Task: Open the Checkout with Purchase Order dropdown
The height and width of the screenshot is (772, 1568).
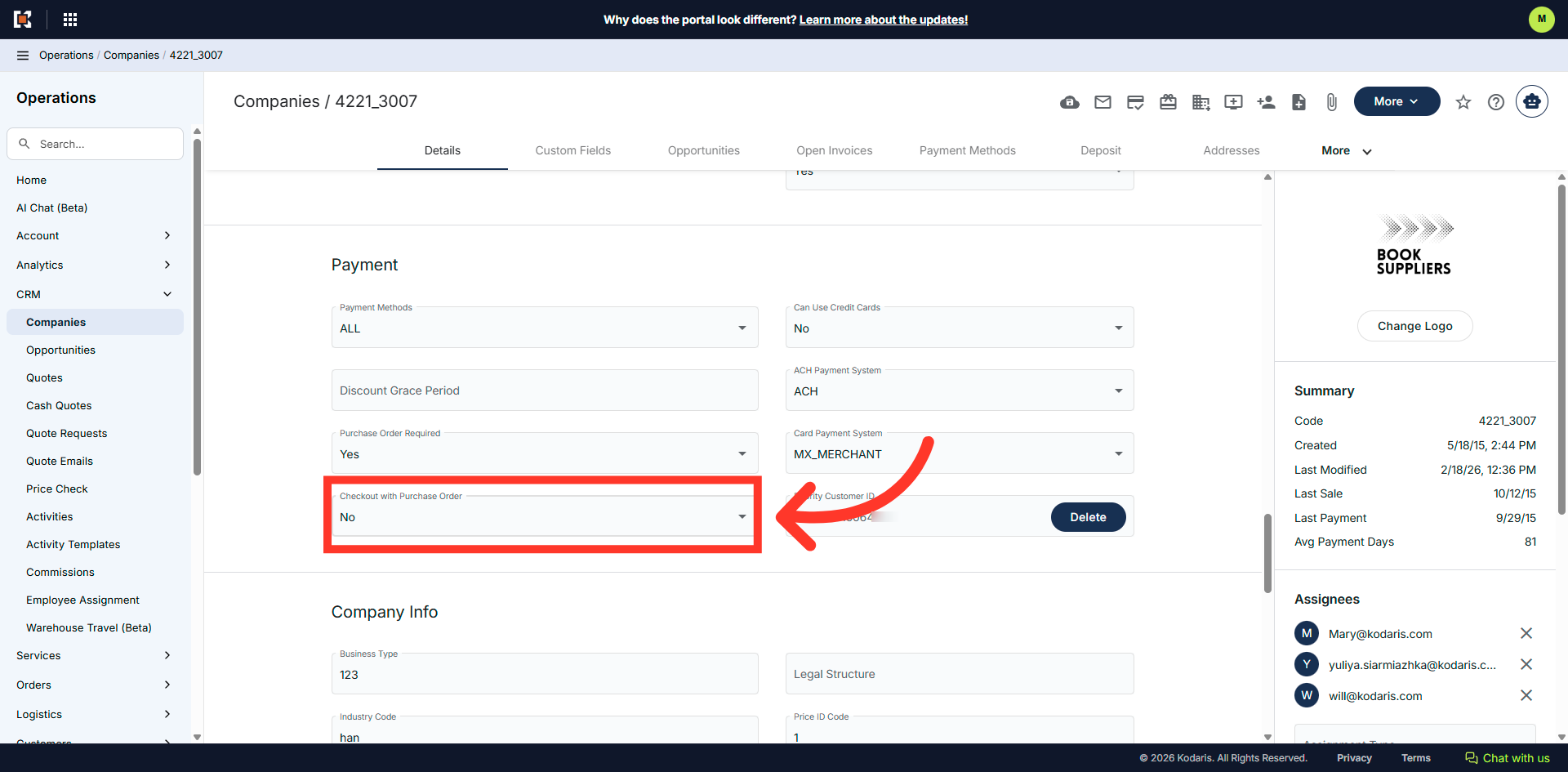Action: 545,516
